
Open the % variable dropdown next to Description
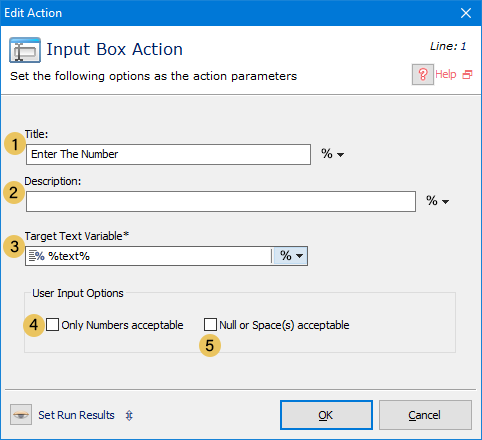point(437,201)
